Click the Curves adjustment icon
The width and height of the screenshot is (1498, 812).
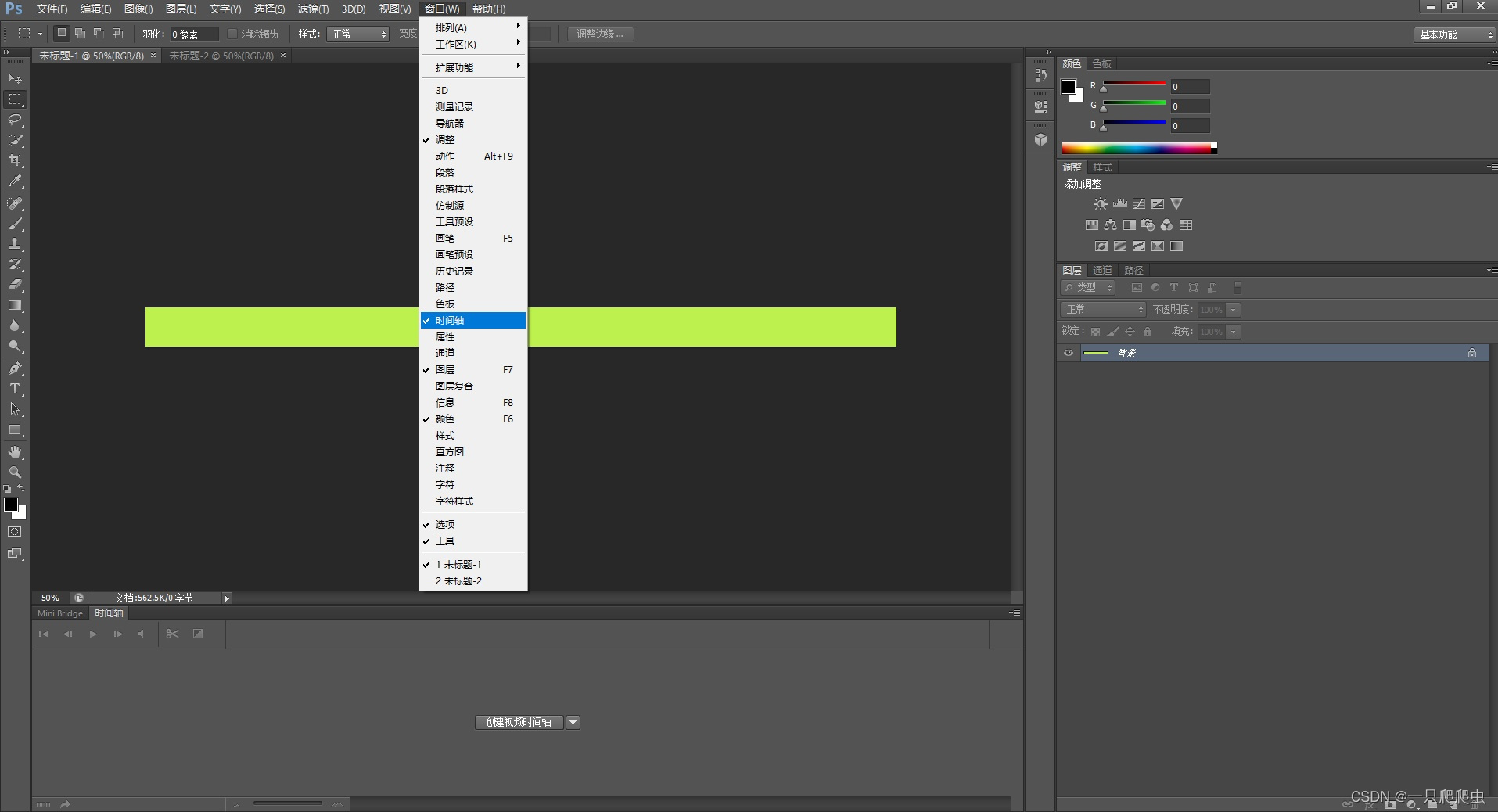tap(1139, 204)
